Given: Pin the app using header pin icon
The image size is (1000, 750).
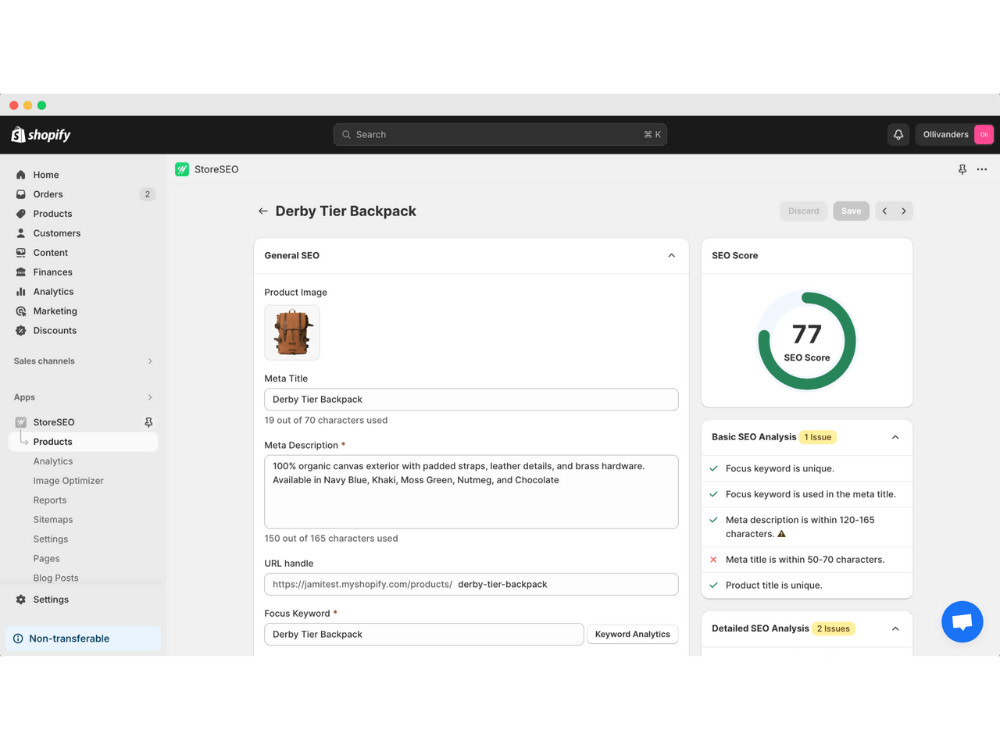Looking at the screenshot, I should (962, 169).
